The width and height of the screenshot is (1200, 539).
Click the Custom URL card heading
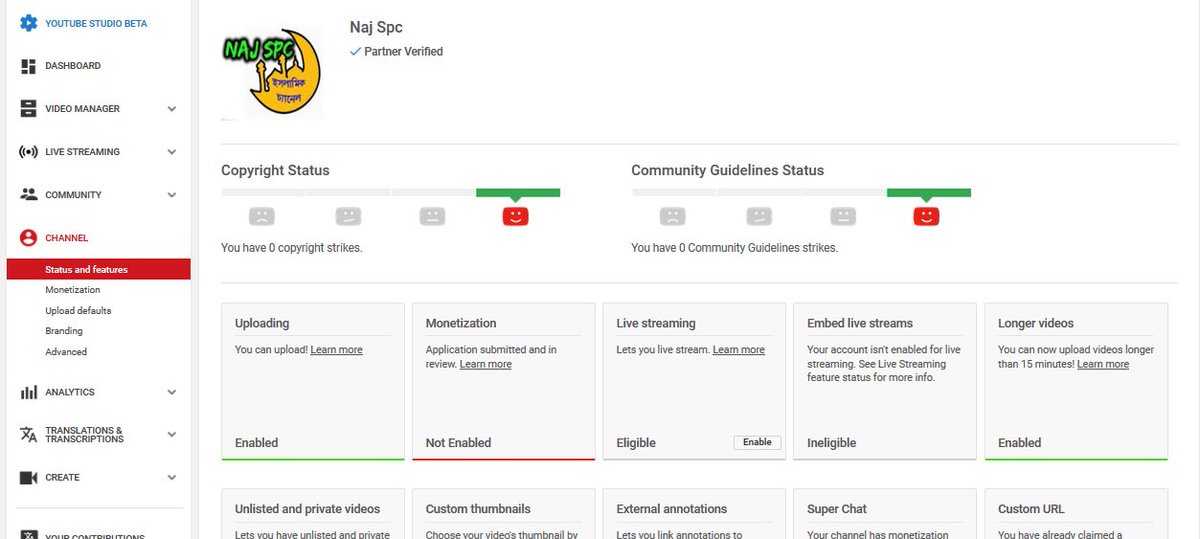point(1033,509)
